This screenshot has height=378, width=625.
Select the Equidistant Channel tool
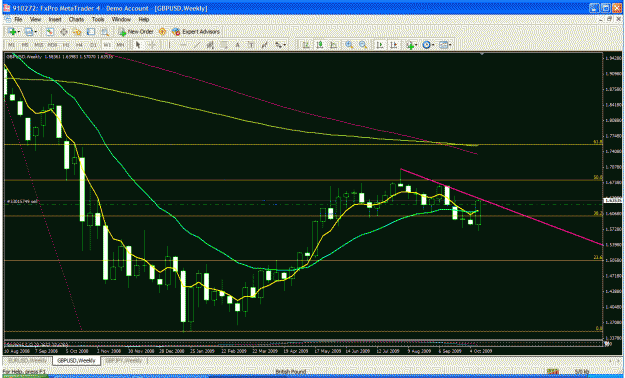coord(210,45)
